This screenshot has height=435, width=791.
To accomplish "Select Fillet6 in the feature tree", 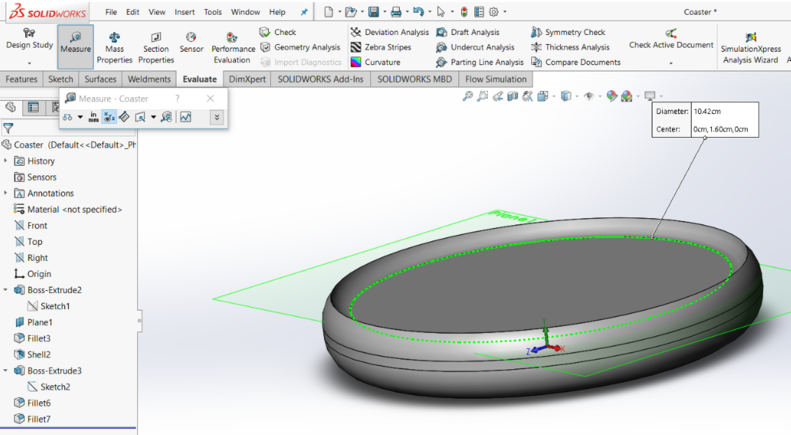I will tap(38, 403).
